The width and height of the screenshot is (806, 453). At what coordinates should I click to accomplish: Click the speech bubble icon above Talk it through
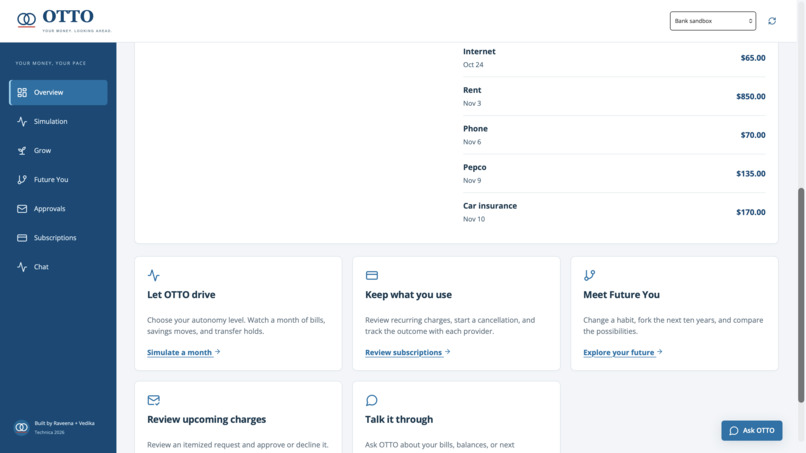372,400
